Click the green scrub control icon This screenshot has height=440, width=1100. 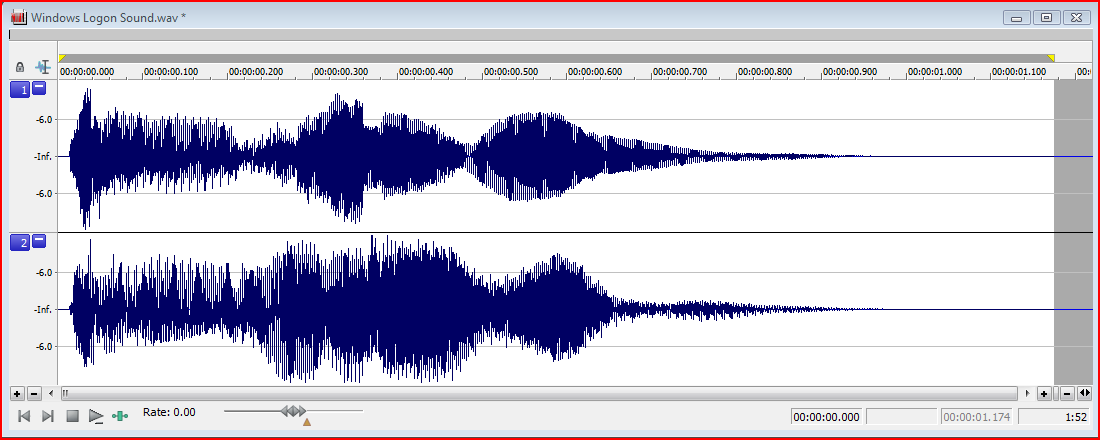(121, 416)
